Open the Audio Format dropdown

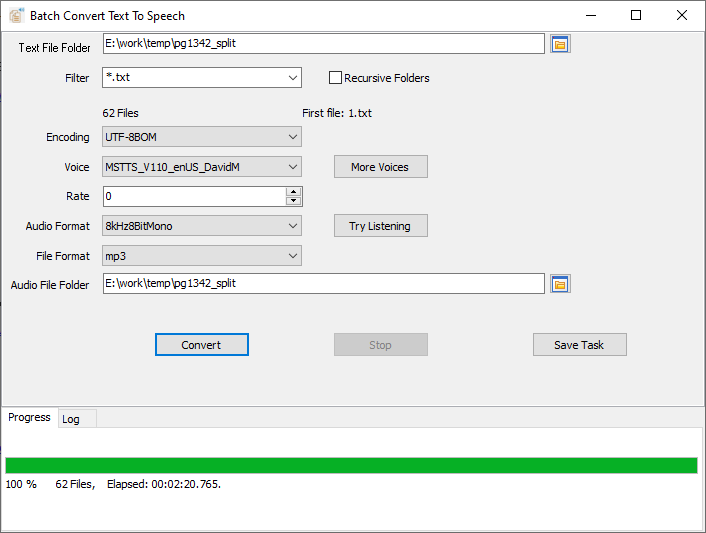293,226
